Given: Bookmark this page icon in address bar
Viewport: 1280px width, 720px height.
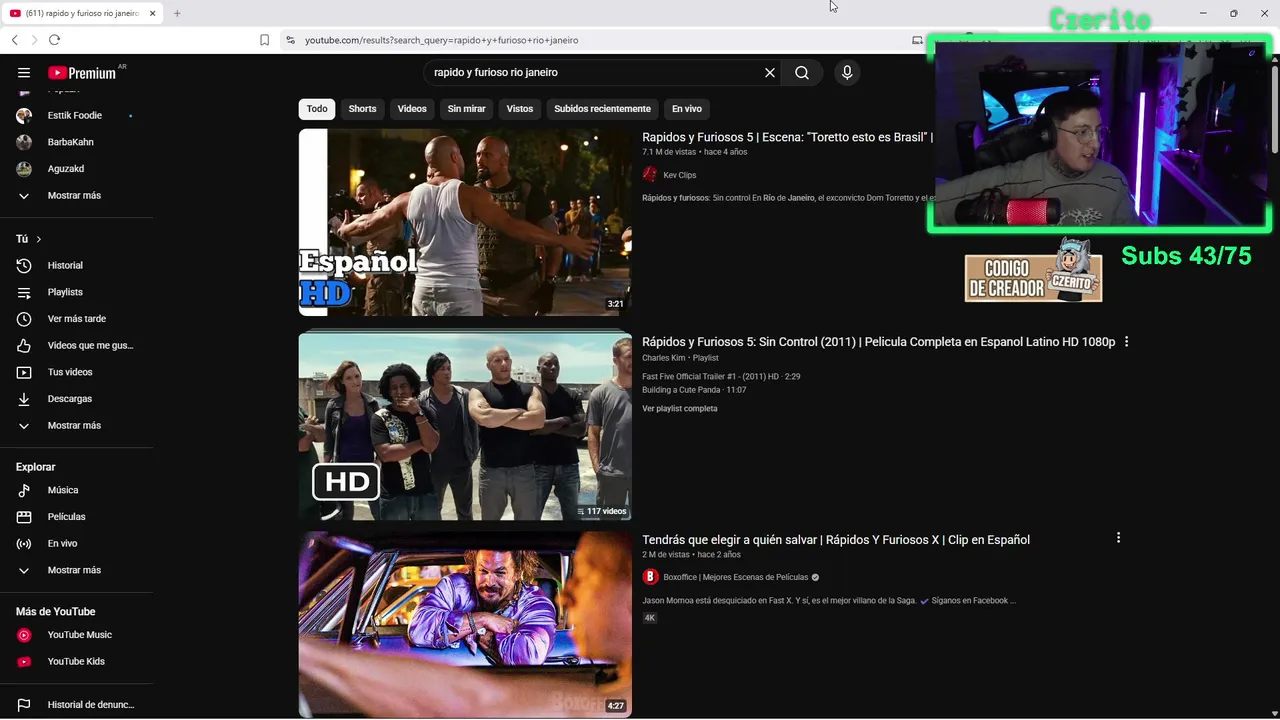Looking at the screenshot, I should coord(264,40).
